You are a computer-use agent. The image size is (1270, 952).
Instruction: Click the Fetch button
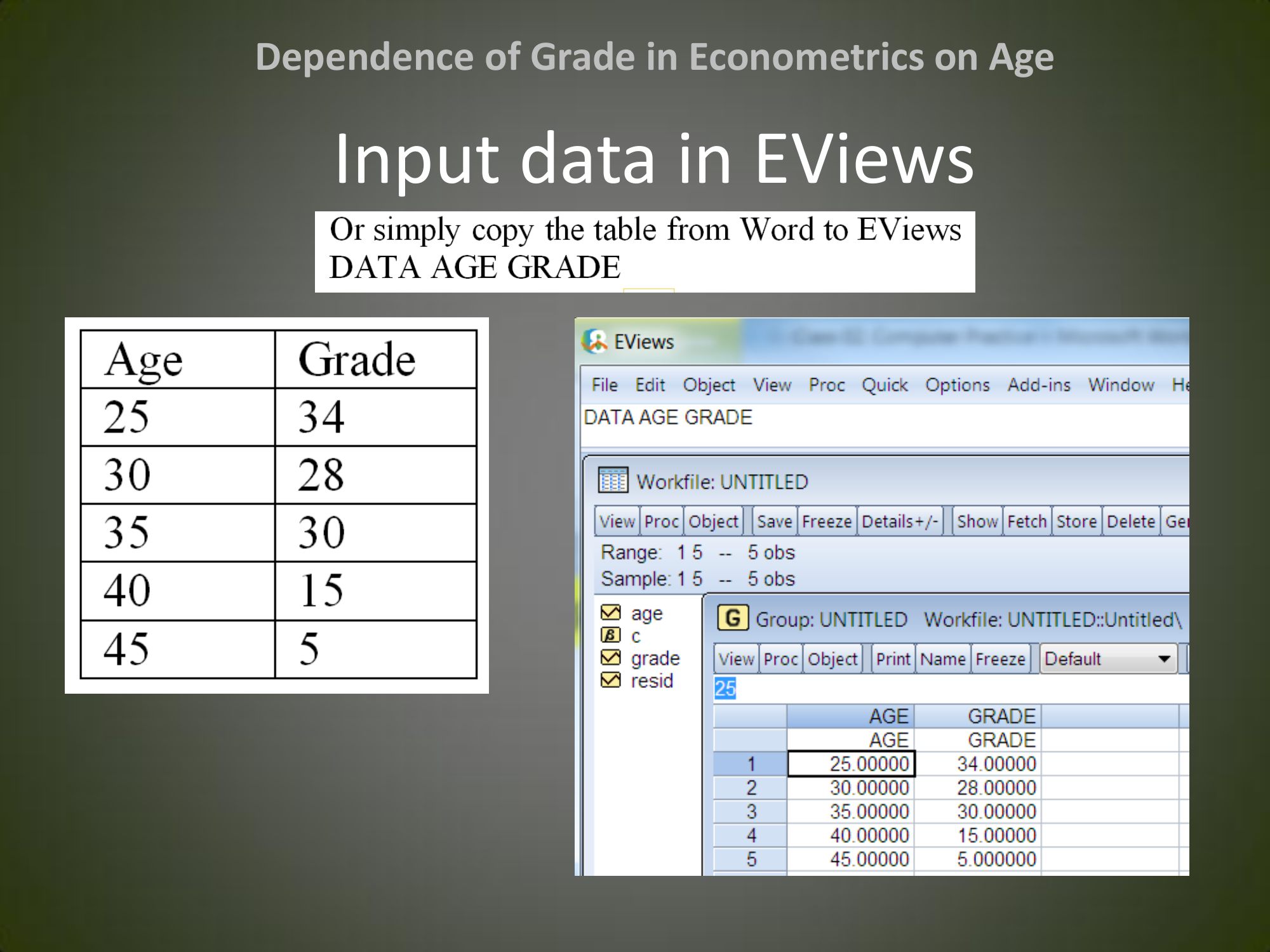coord(1026,521)
